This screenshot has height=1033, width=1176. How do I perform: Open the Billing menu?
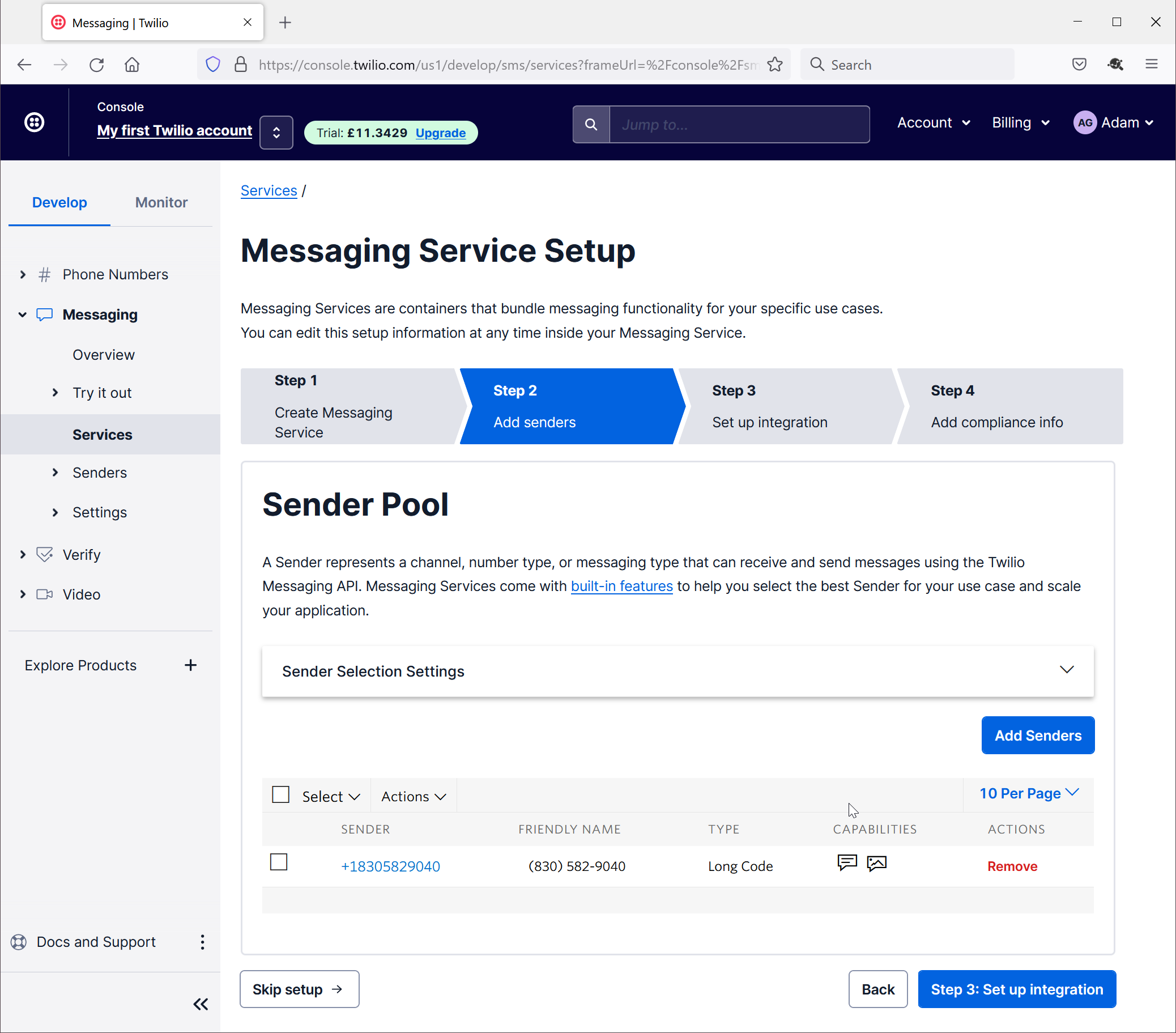point(1020,122)
